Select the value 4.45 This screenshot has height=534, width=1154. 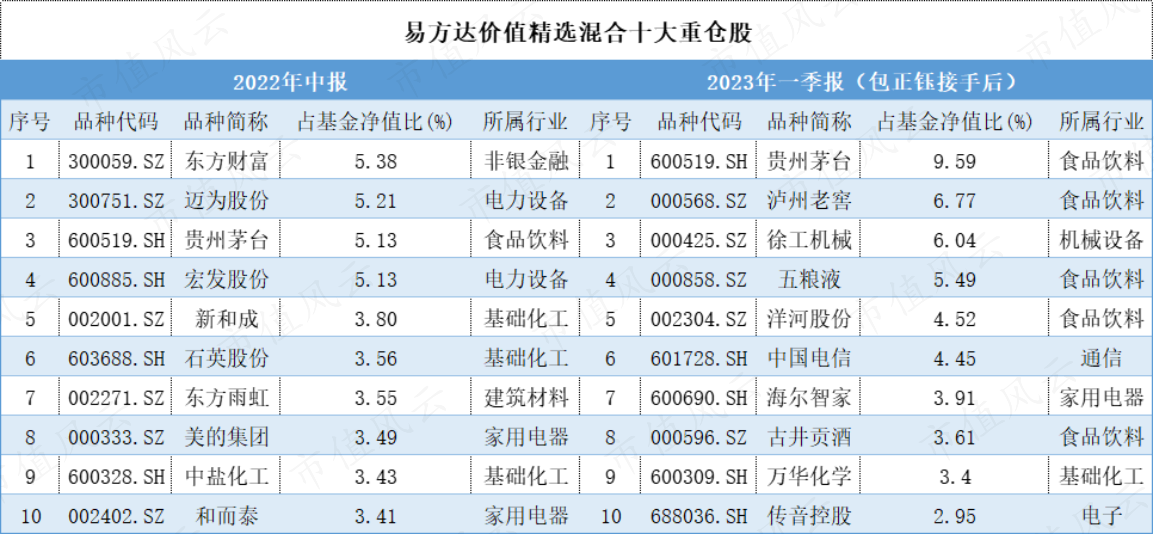click(955, 358)
